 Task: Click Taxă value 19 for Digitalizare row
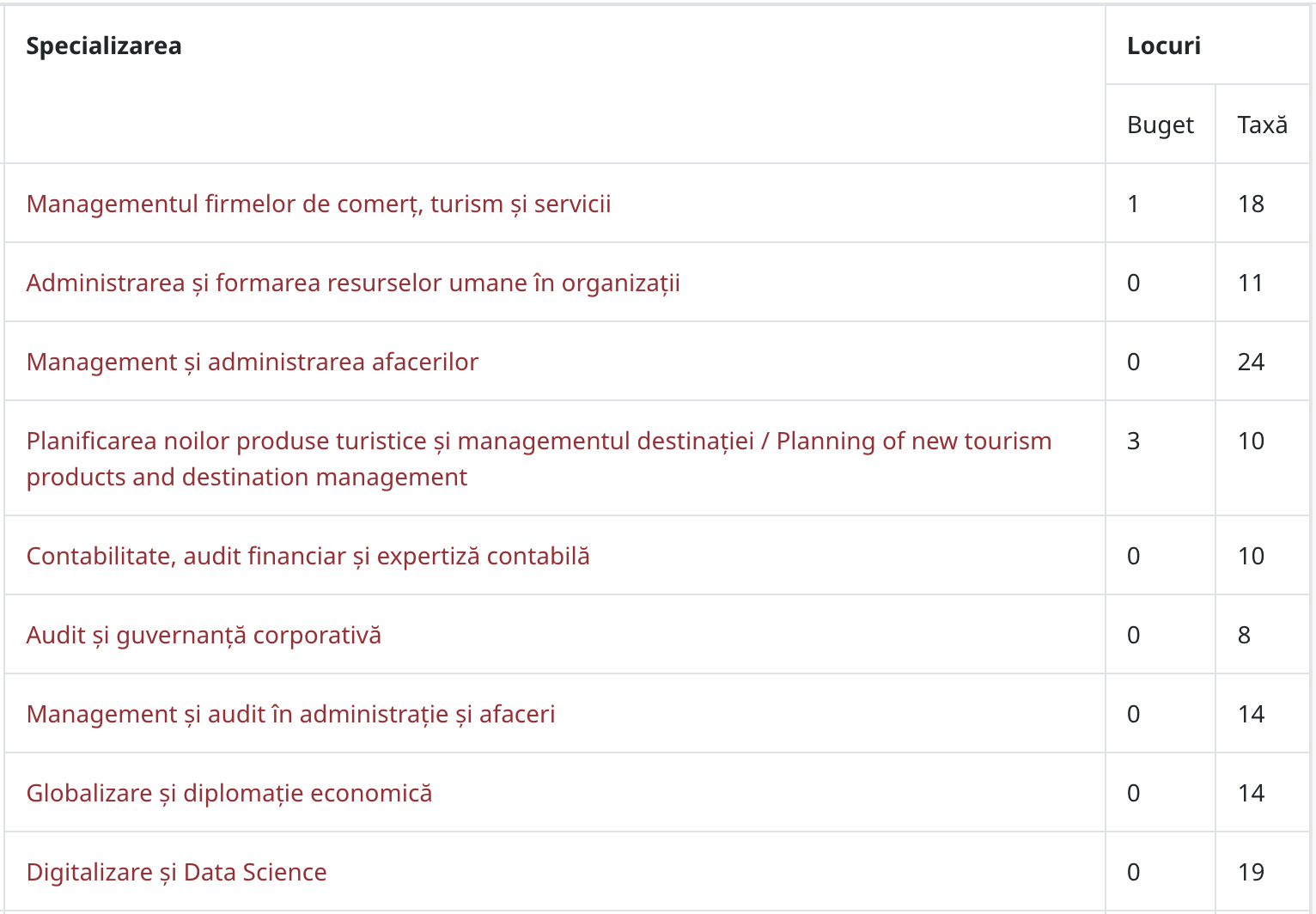pyautogui.click(x=1252, y=872)
